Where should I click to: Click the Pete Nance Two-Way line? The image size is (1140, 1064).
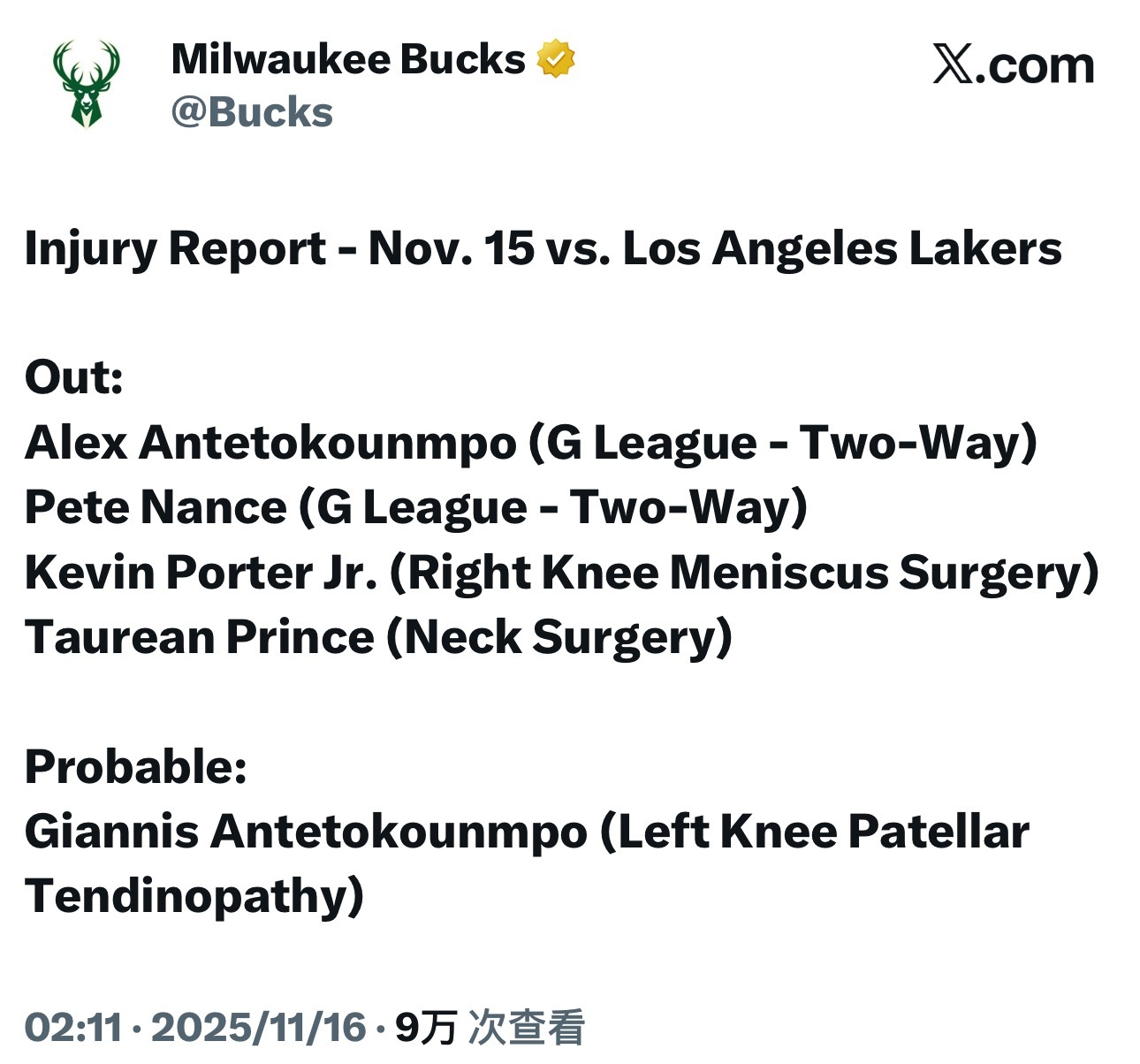click(x=416, y=507)
